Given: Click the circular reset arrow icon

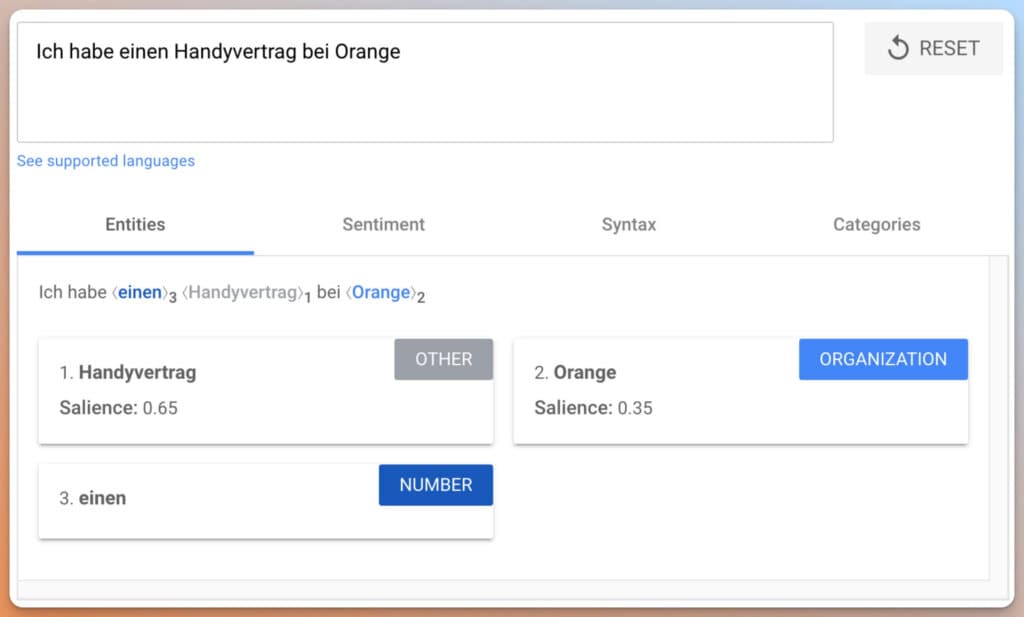Looking at the screenshot, I should 898,48.
